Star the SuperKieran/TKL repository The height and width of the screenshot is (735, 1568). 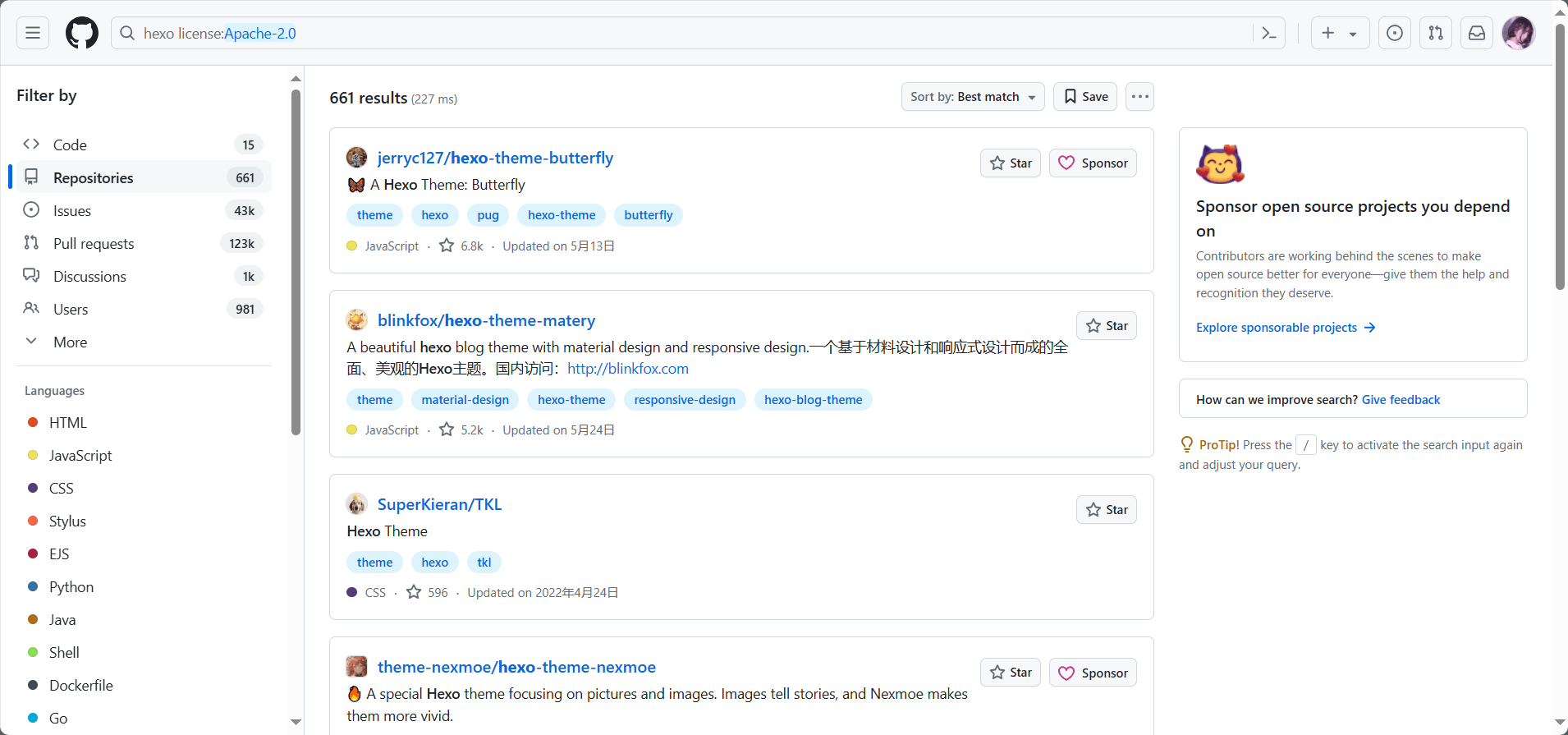(1107, 510)
